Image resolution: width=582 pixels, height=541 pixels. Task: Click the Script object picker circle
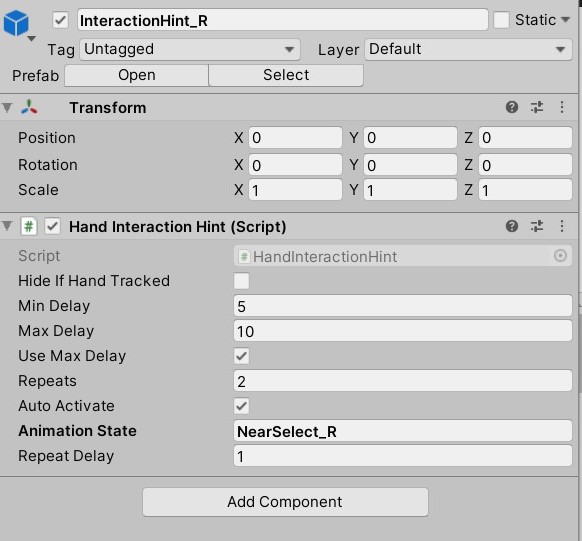click(560, 256)
